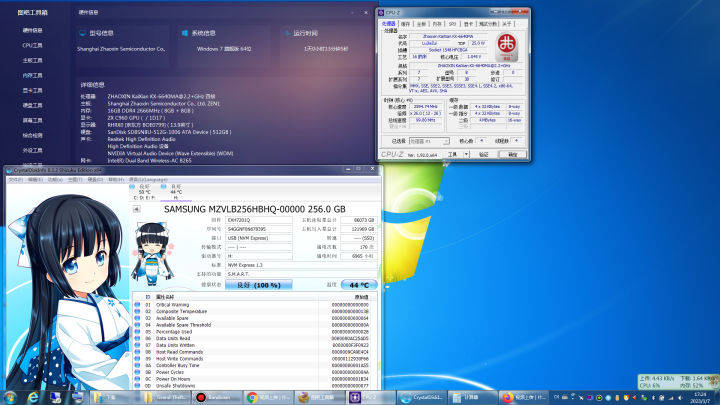
Task: Open the 编辑 menu in CrystalDiskInfo
Action: point(35,180)
